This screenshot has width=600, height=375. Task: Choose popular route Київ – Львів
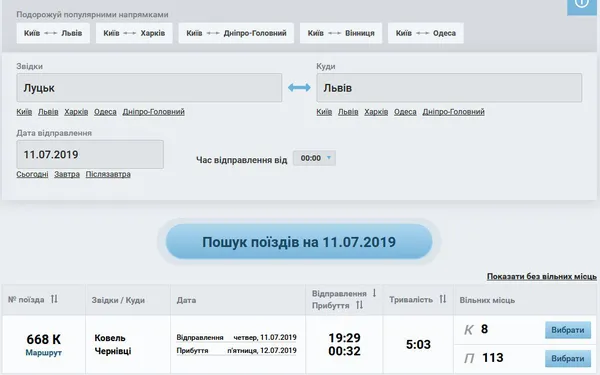tap(53, 33)
